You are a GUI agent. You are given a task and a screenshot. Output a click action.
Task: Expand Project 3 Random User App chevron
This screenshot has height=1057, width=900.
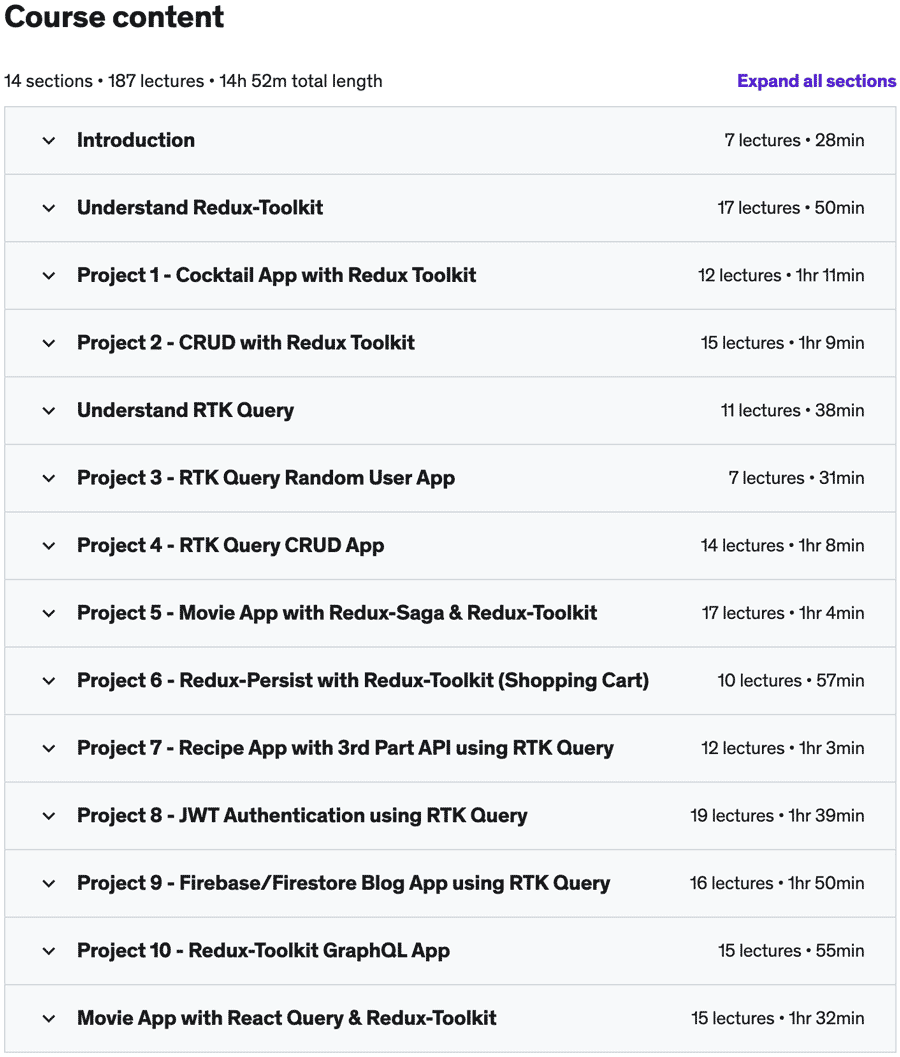click(x=49, y=479)
